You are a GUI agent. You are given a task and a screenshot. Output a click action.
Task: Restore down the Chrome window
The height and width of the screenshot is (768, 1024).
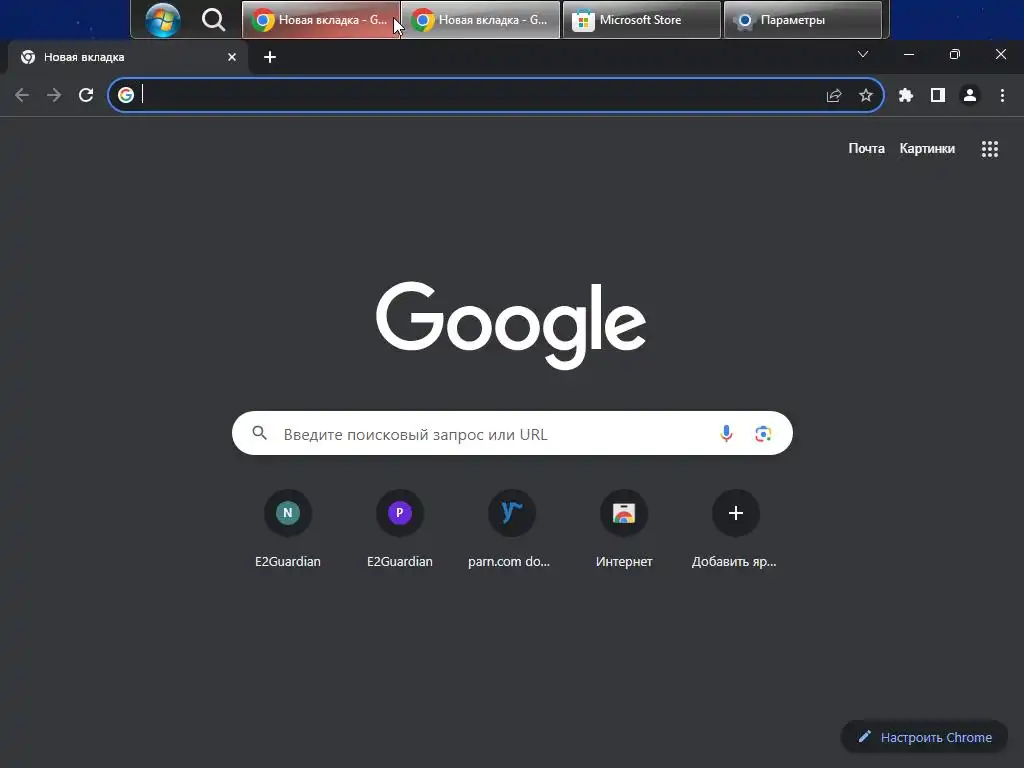pos(955,54)
